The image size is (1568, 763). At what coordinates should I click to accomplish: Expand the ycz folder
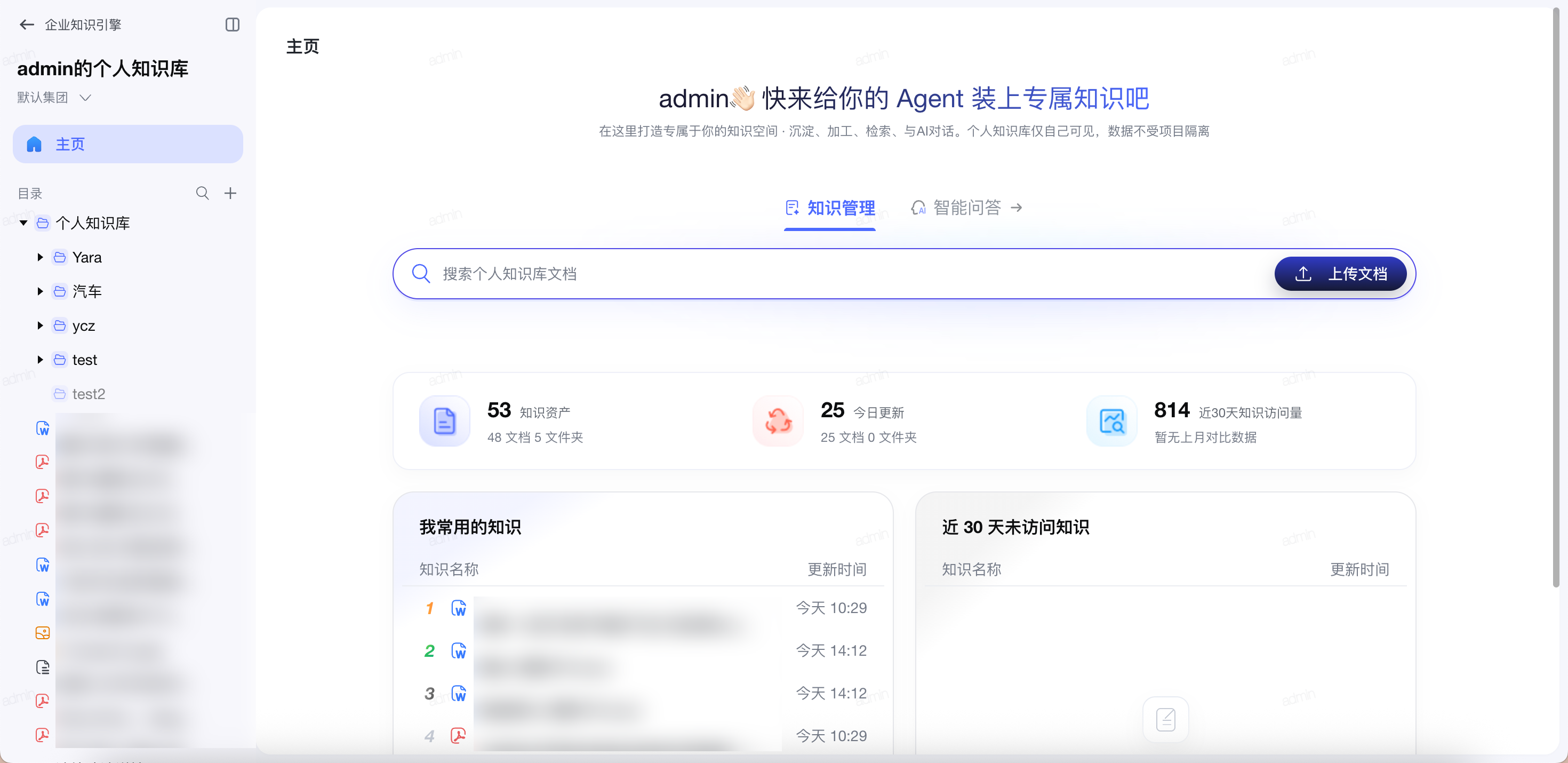[x=40, y=326]
